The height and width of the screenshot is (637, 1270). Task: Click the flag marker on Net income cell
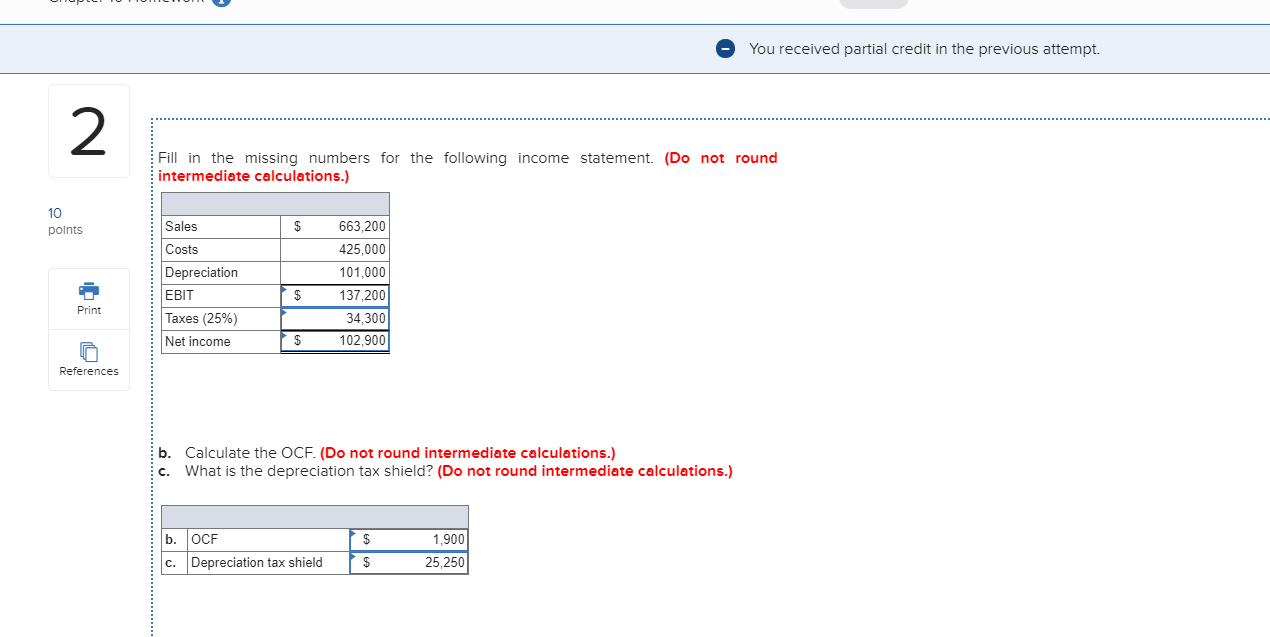(283, 336)
